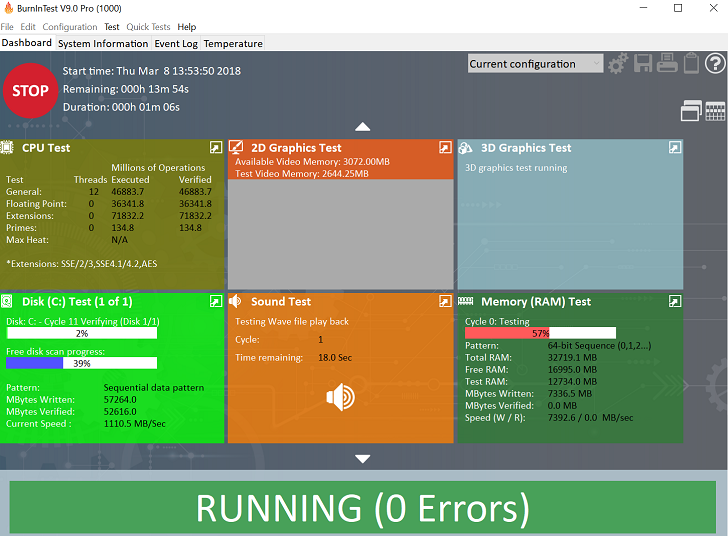The height and width of the screenshot is (536, 728).
Task: Switch to the Event Log tab
Action: [x=176, y=44]
